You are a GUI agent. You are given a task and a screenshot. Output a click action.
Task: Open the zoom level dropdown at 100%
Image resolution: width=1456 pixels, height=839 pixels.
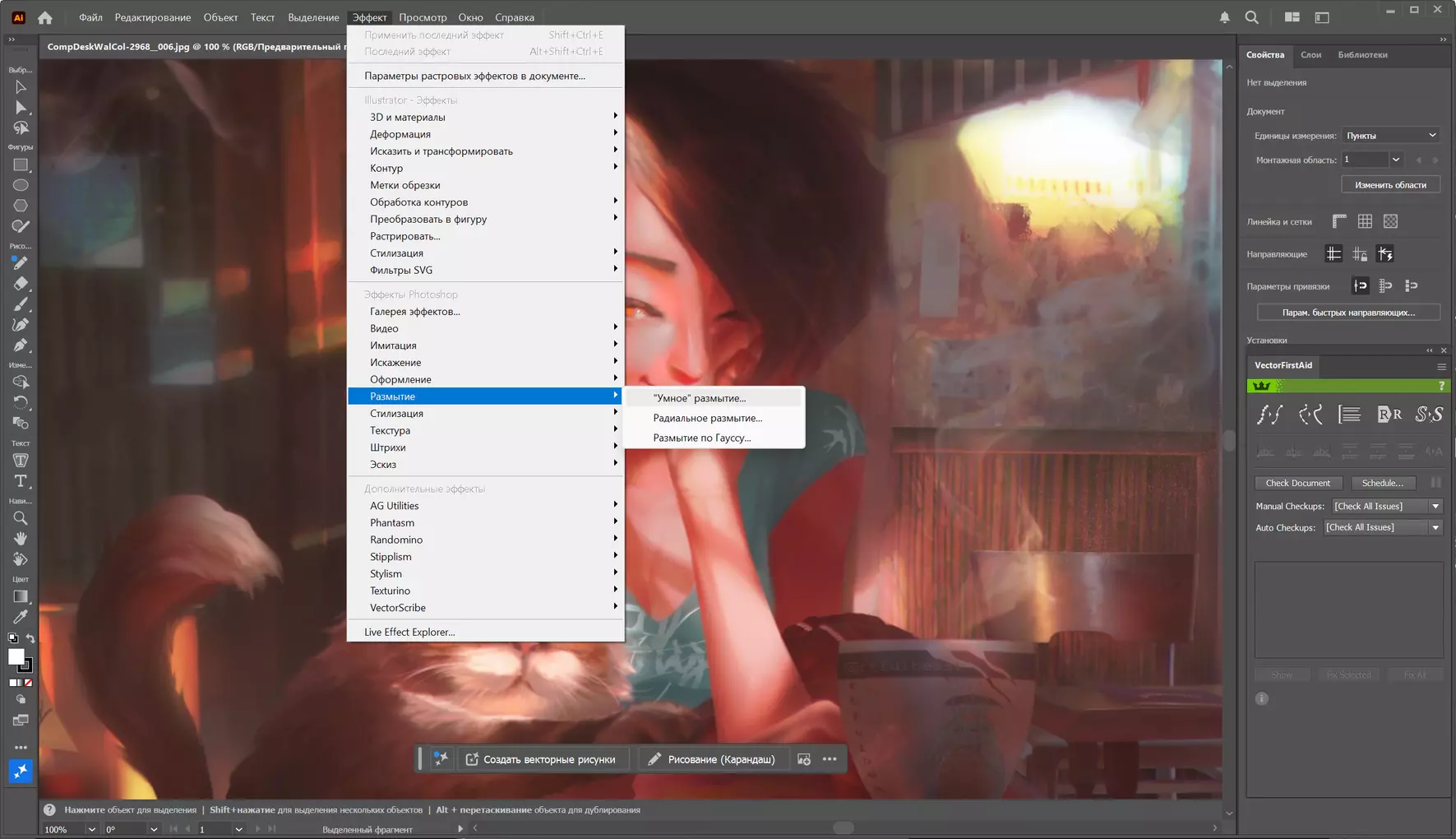coord(91,829)
